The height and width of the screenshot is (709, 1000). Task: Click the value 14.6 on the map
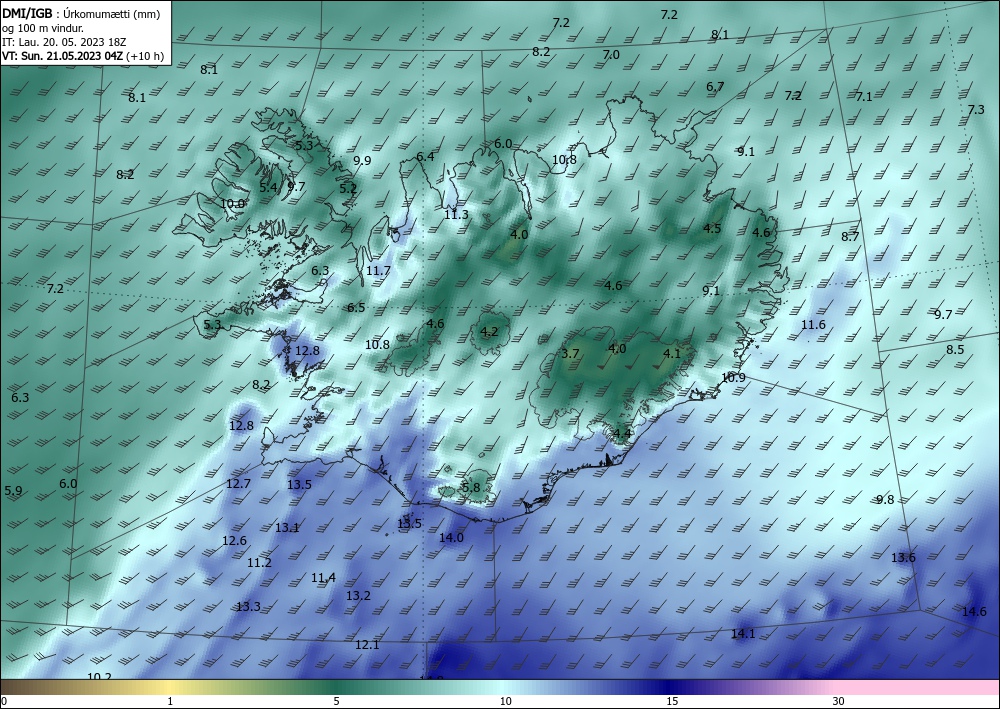(974, 611)
